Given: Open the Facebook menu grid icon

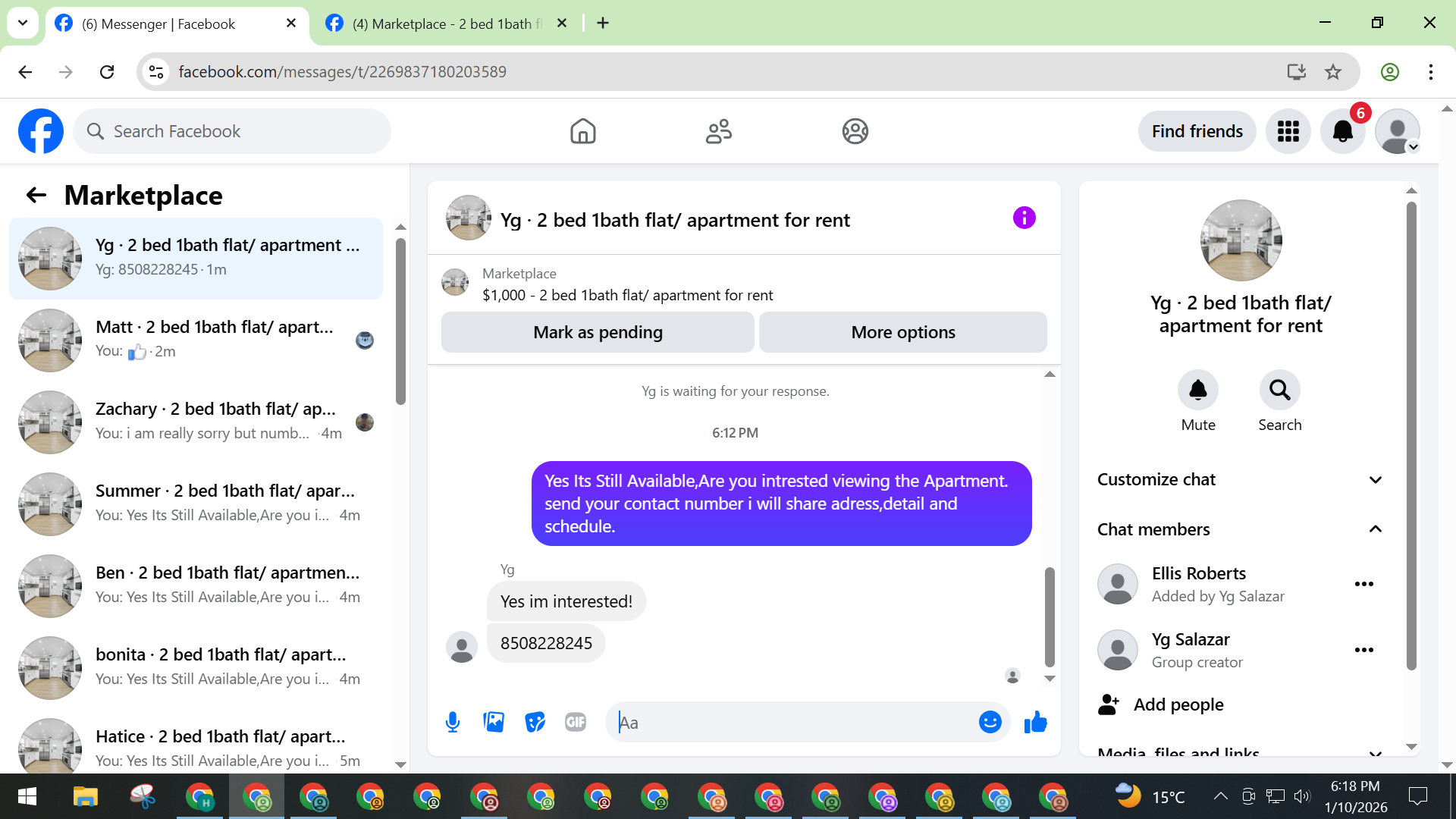Looking at the screenshot, I should 1288,131.
